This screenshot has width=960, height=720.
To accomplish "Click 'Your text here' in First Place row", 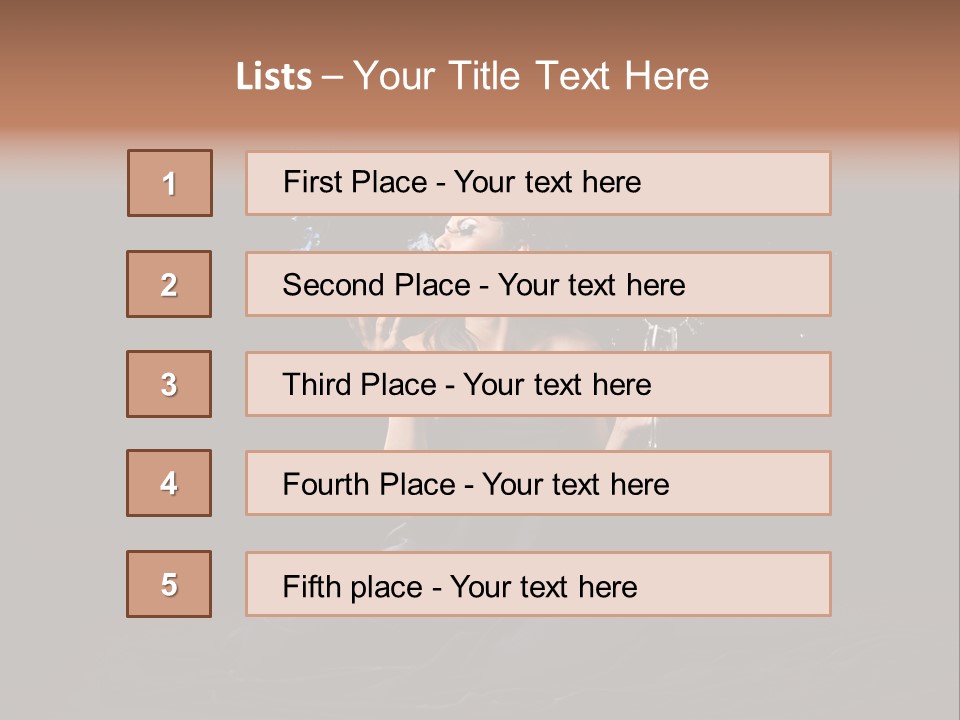I will (x=547, y=182).
